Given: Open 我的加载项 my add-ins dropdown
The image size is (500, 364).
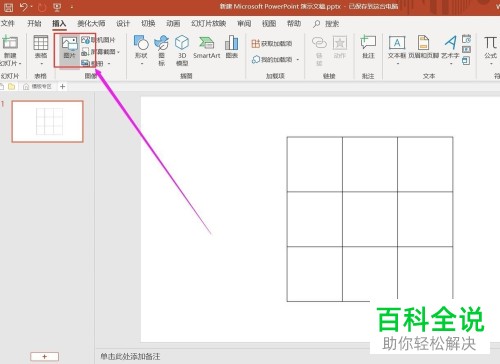Looking at the screenshot, I should coord(275,60).
